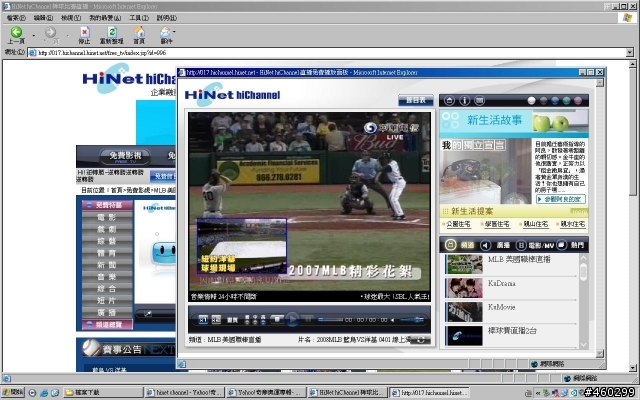
Task: Click the refresh button beside the 片名 text
Action: pos(420,340)
